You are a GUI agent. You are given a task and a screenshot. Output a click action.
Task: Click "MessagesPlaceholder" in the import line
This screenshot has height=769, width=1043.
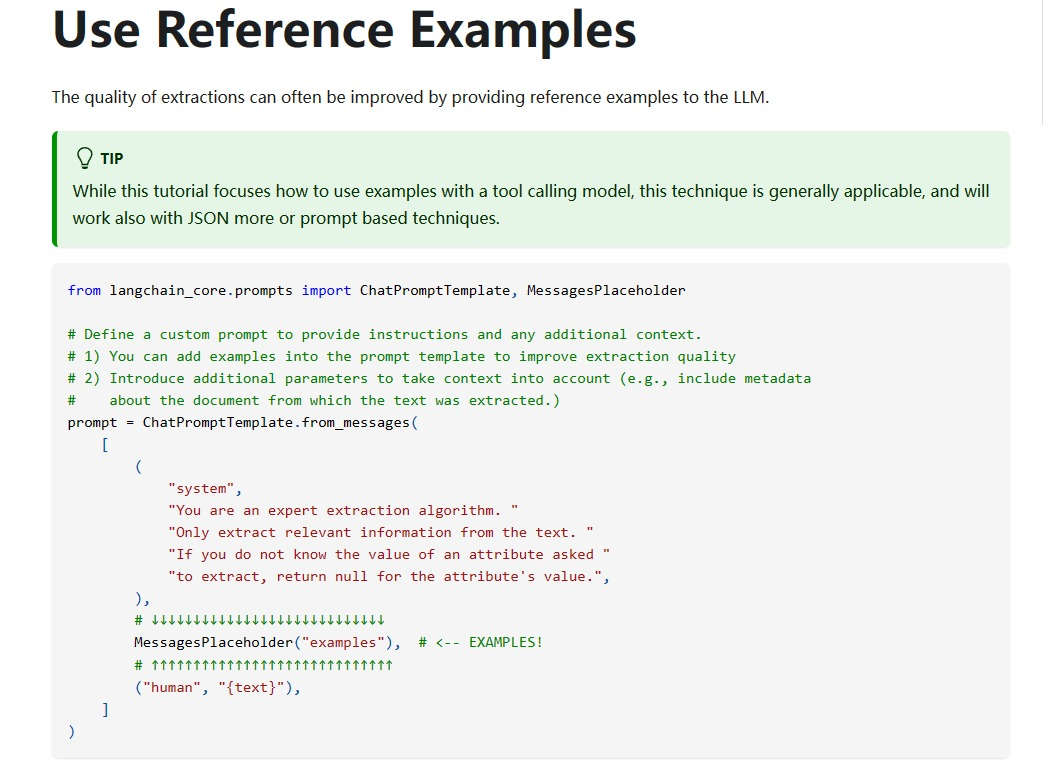coord(606,290)
